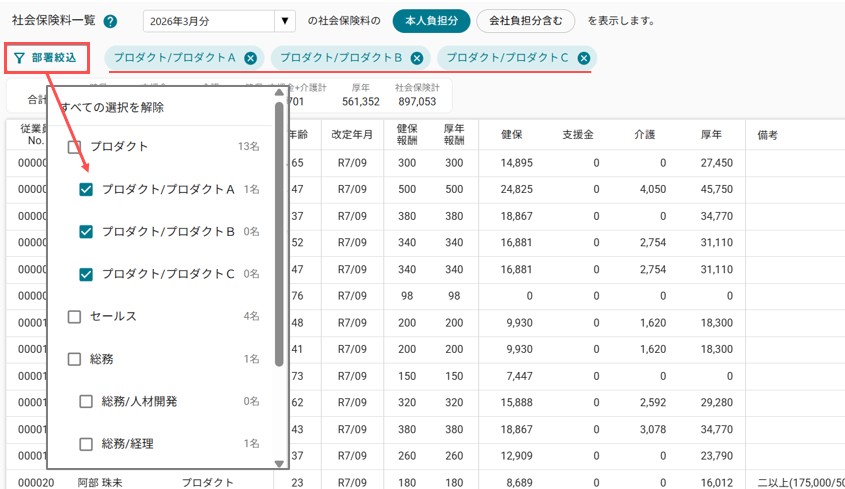Click the 厚年 column header
845x489 pixels.
pyautogui.click(x=711, y=135)
